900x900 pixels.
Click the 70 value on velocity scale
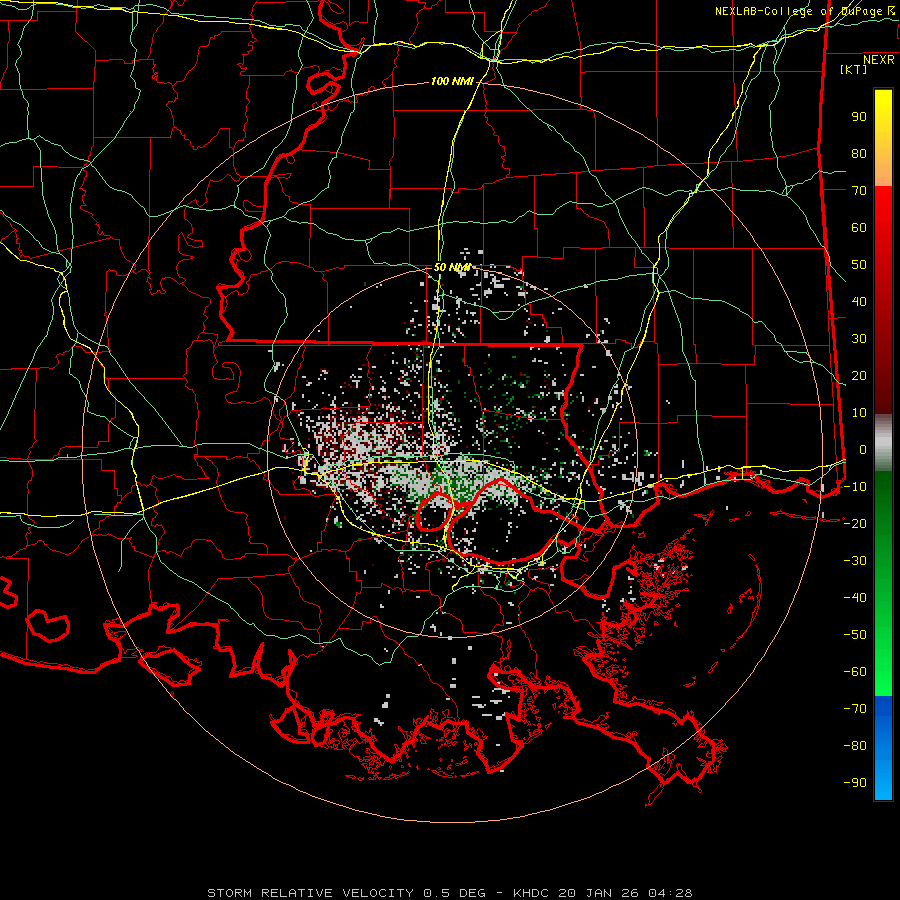pyautogui.click(x=859, y=191)
